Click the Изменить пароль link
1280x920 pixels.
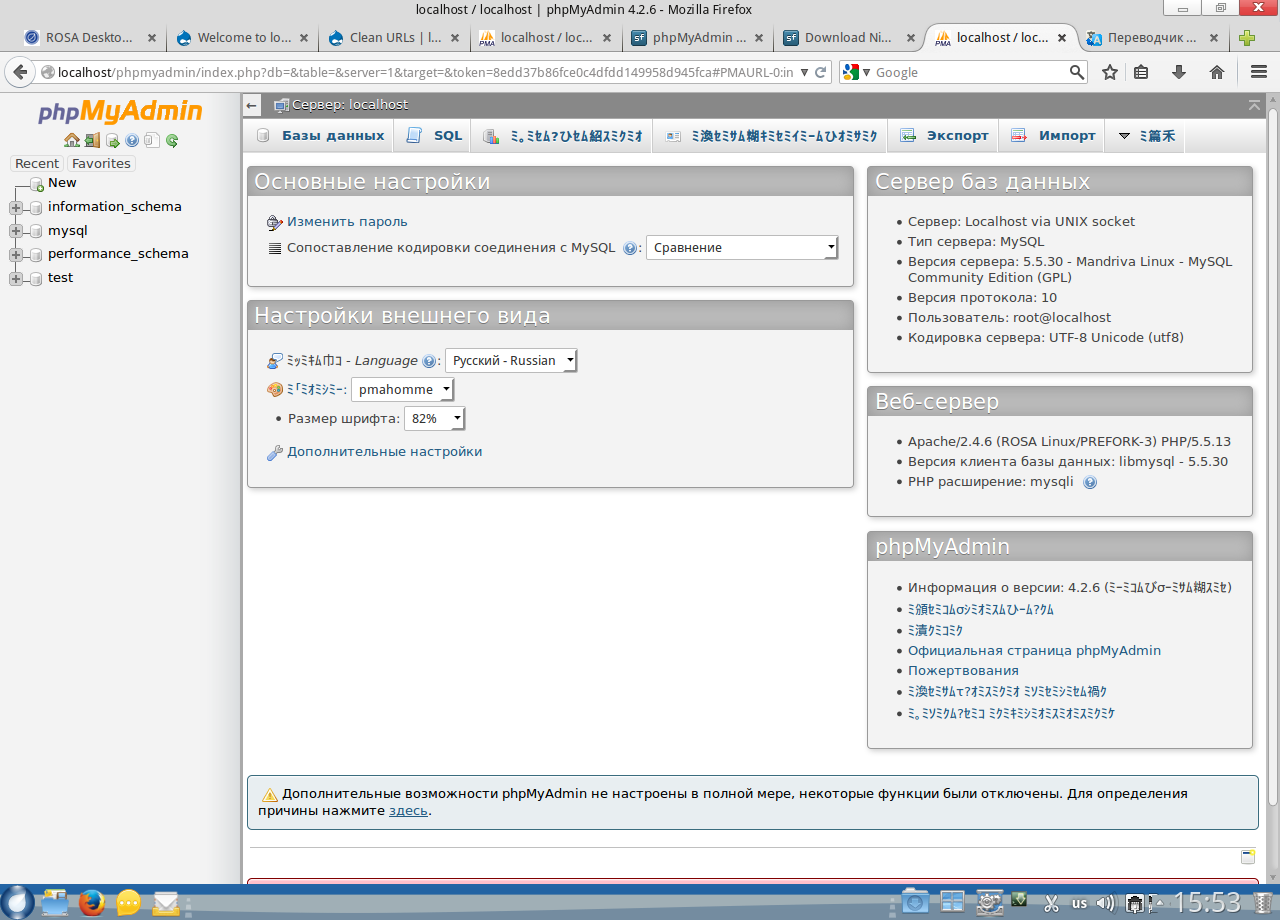click(x=347, y=222)
